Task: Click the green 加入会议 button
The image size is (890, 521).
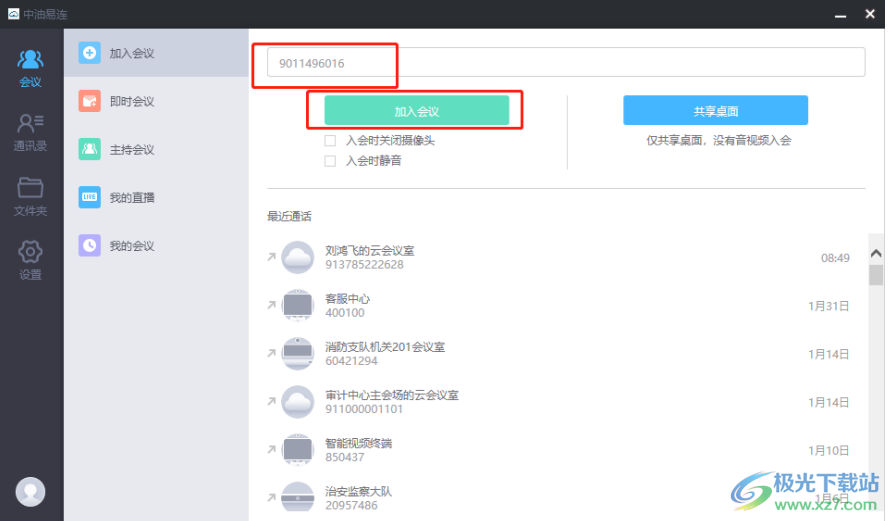Action: pos(417,110)
